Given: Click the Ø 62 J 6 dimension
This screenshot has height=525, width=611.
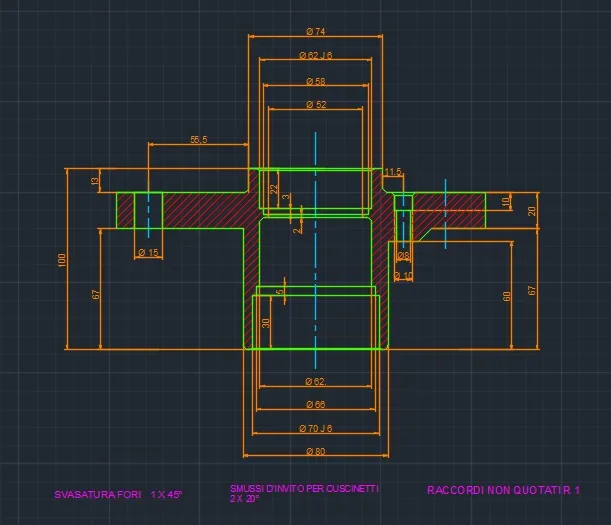Looking at the screenshot, I should [314, 56].
